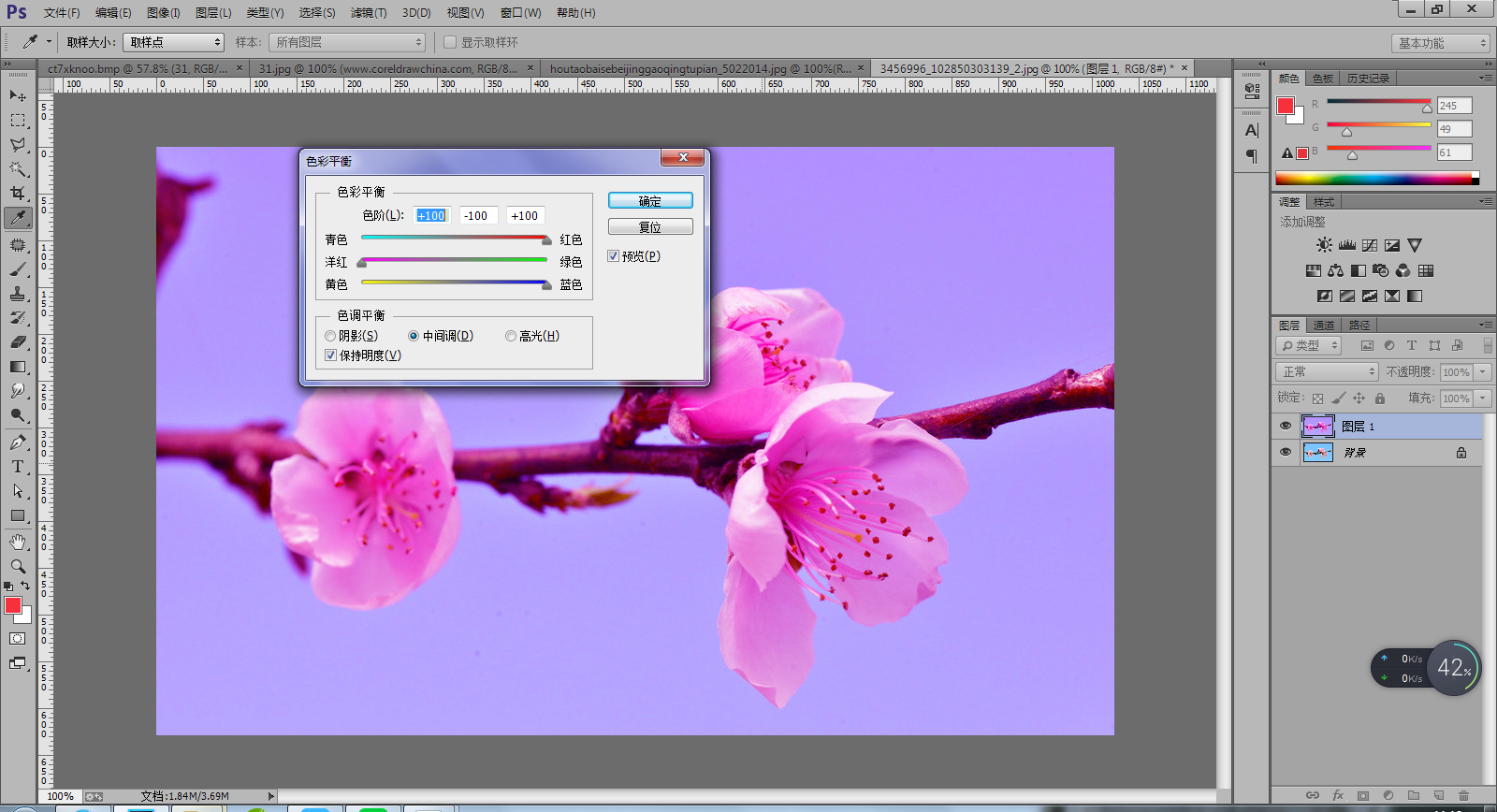Select the Type tool in toolbar
This screenshot has height=812, width=1497.
point(18,467)
